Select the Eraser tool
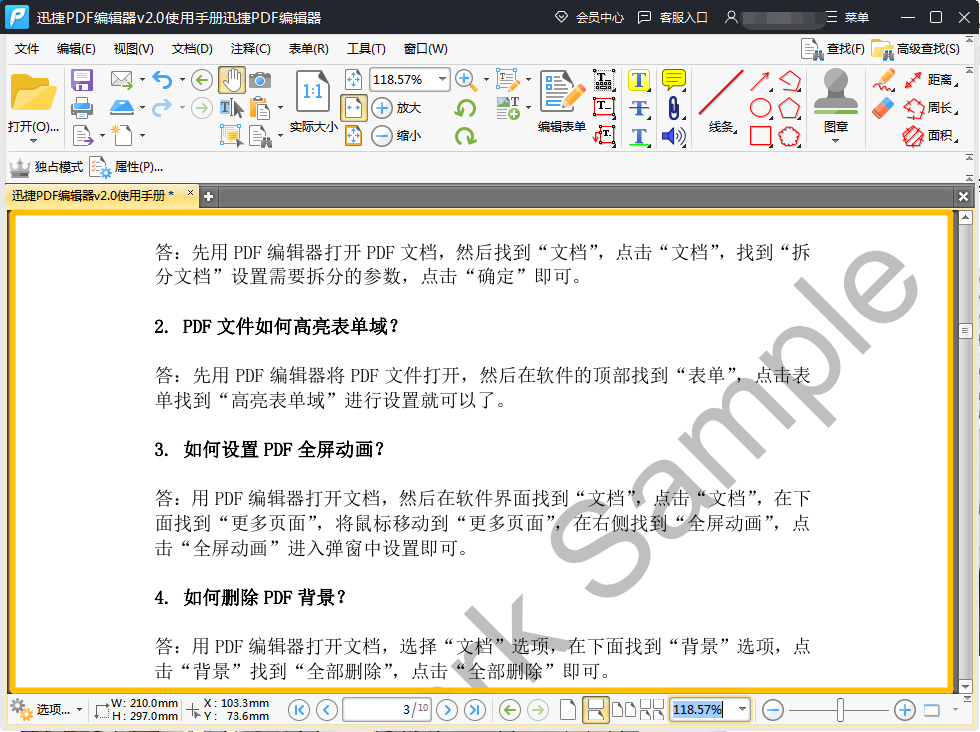Image resolution: width=980 pixels, height=732 pixels. (883, 108)
